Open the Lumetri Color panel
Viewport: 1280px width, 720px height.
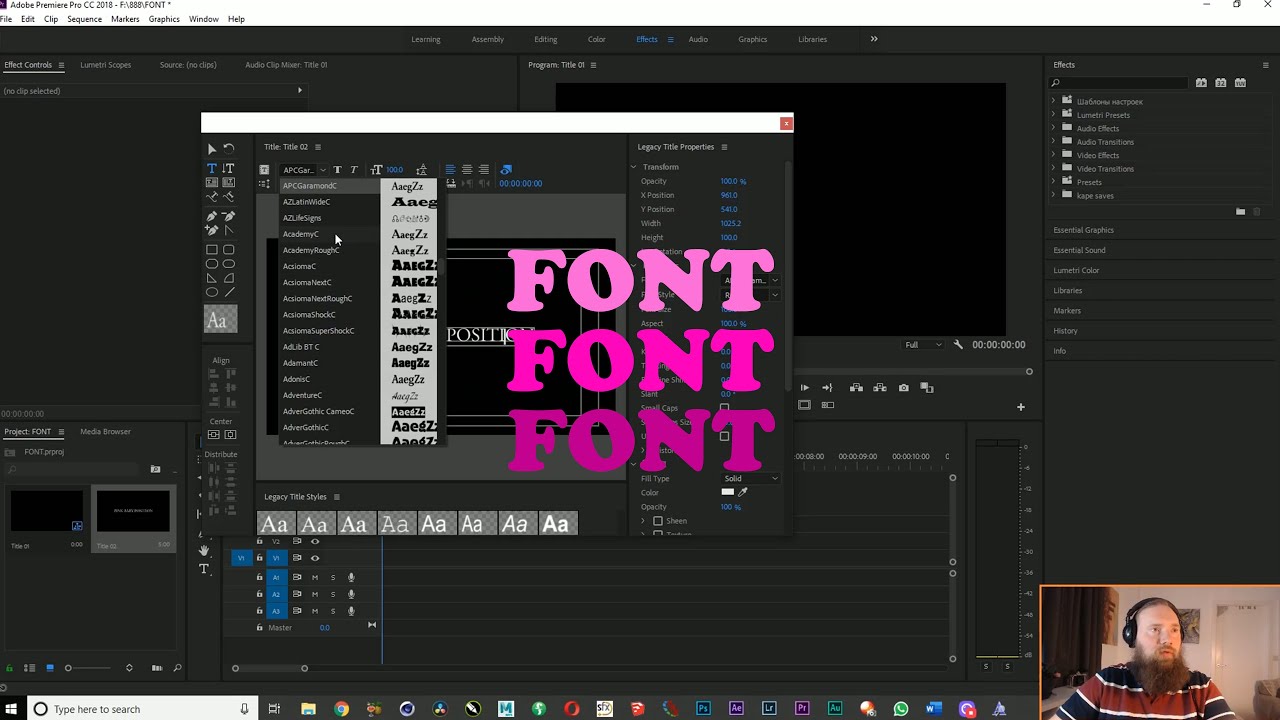[1076, 270]
